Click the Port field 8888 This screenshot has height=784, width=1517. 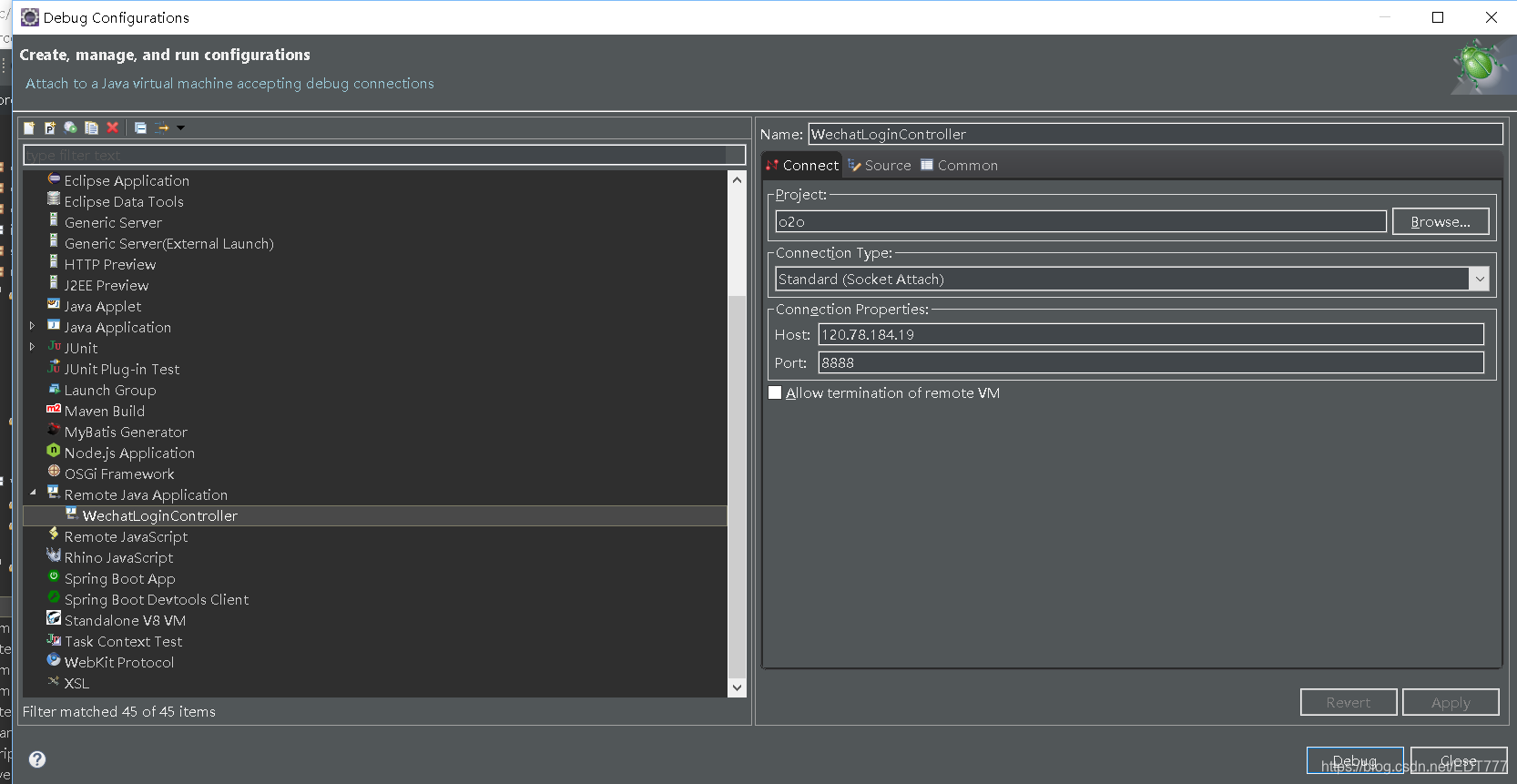[x=1151, y=362]
